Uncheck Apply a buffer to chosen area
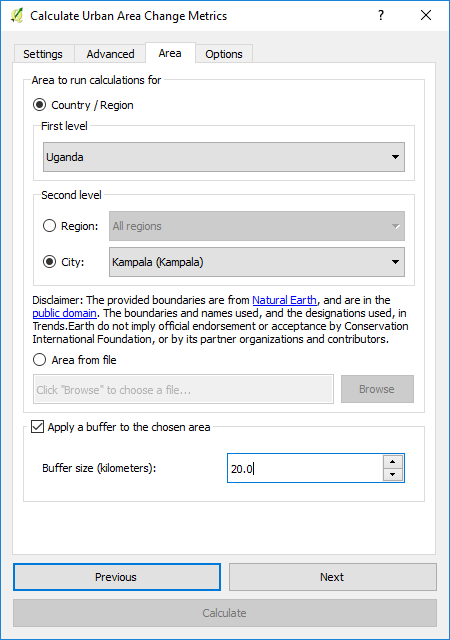Image resolution: width=450 pixels, height=640 pixels. coord(38,427)
